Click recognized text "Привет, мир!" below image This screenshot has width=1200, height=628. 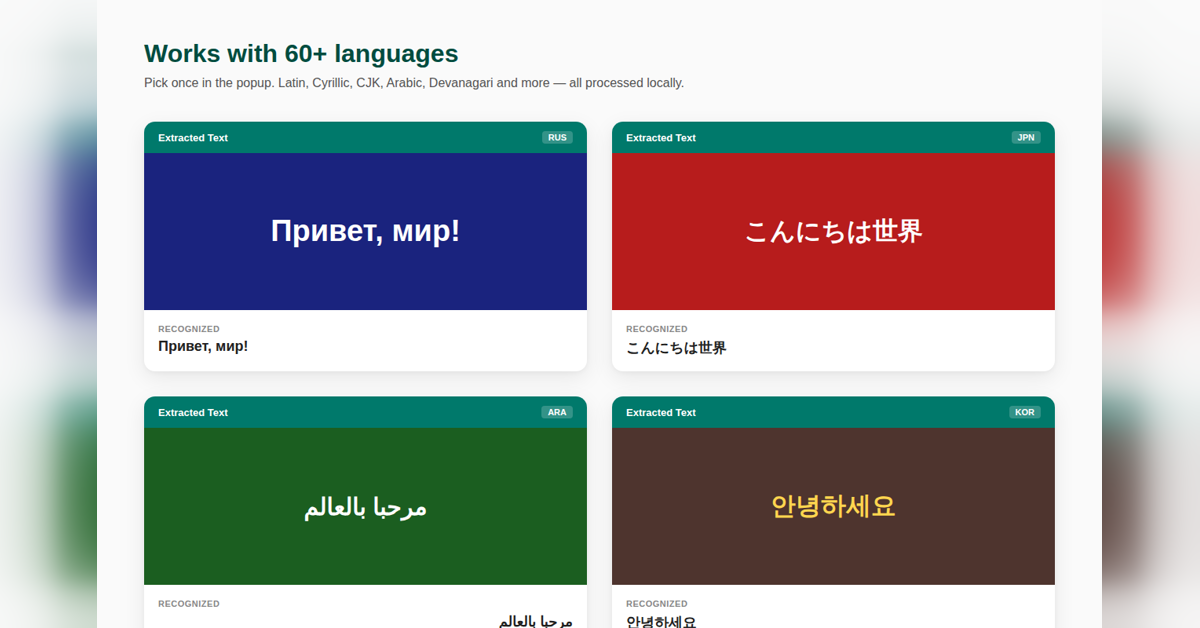pyautogui.click(x=203, y=347)
